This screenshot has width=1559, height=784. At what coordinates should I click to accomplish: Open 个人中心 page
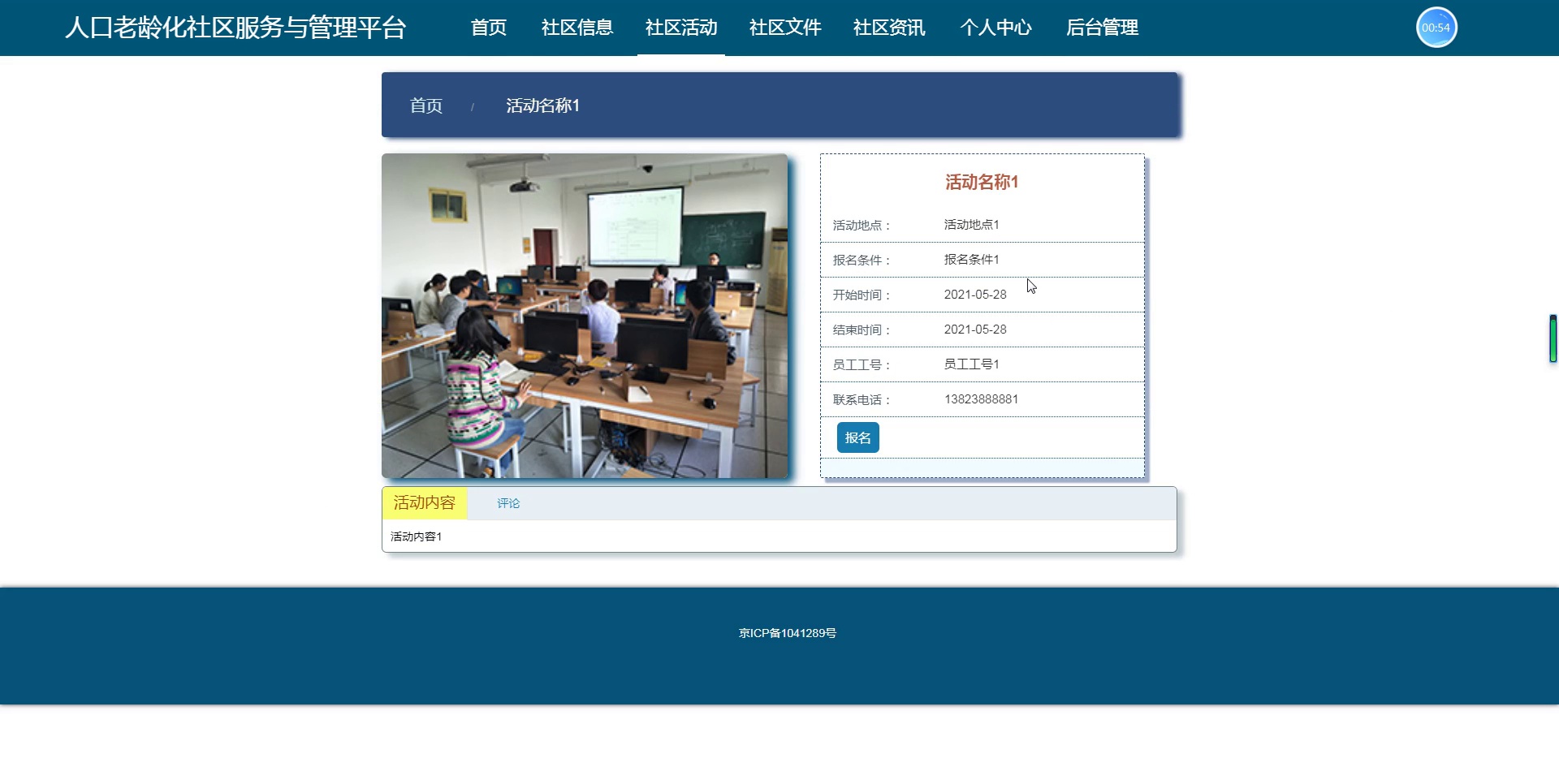click(x=995, y=28)
